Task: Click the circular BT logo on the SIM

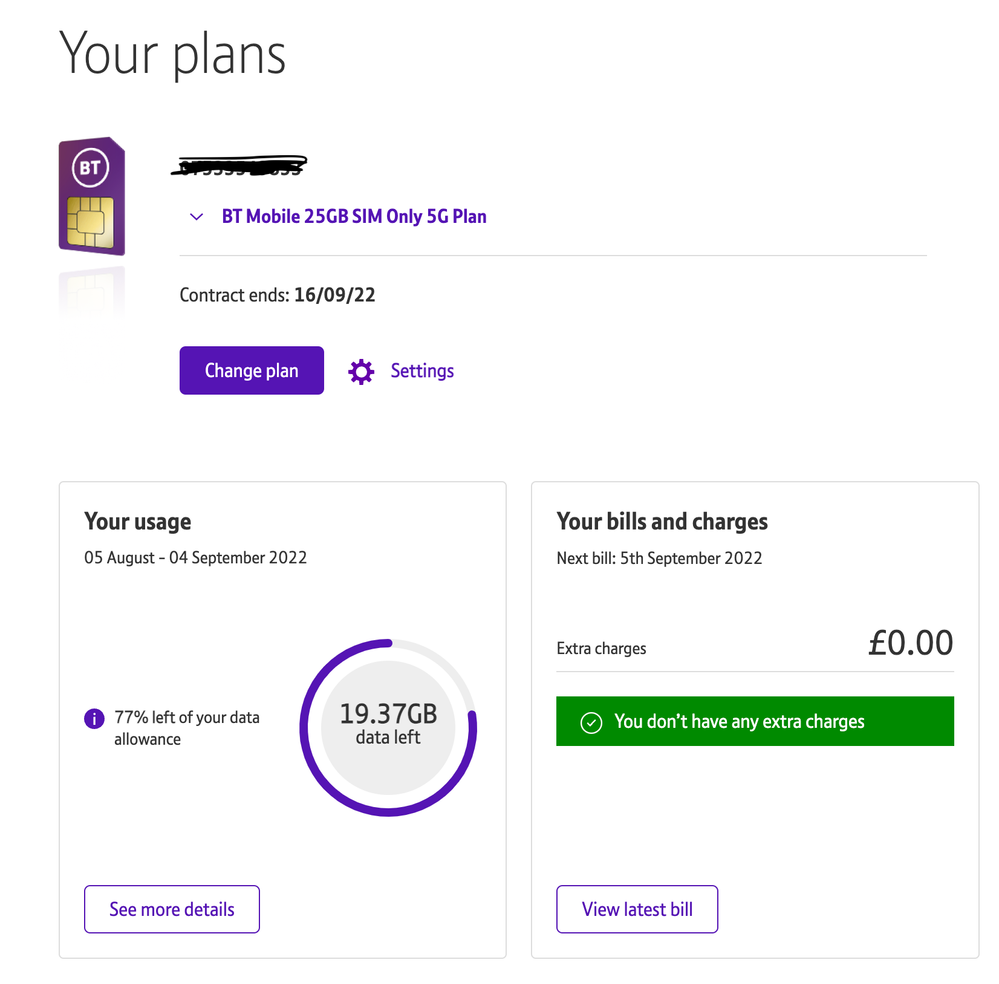Action: 90,168
